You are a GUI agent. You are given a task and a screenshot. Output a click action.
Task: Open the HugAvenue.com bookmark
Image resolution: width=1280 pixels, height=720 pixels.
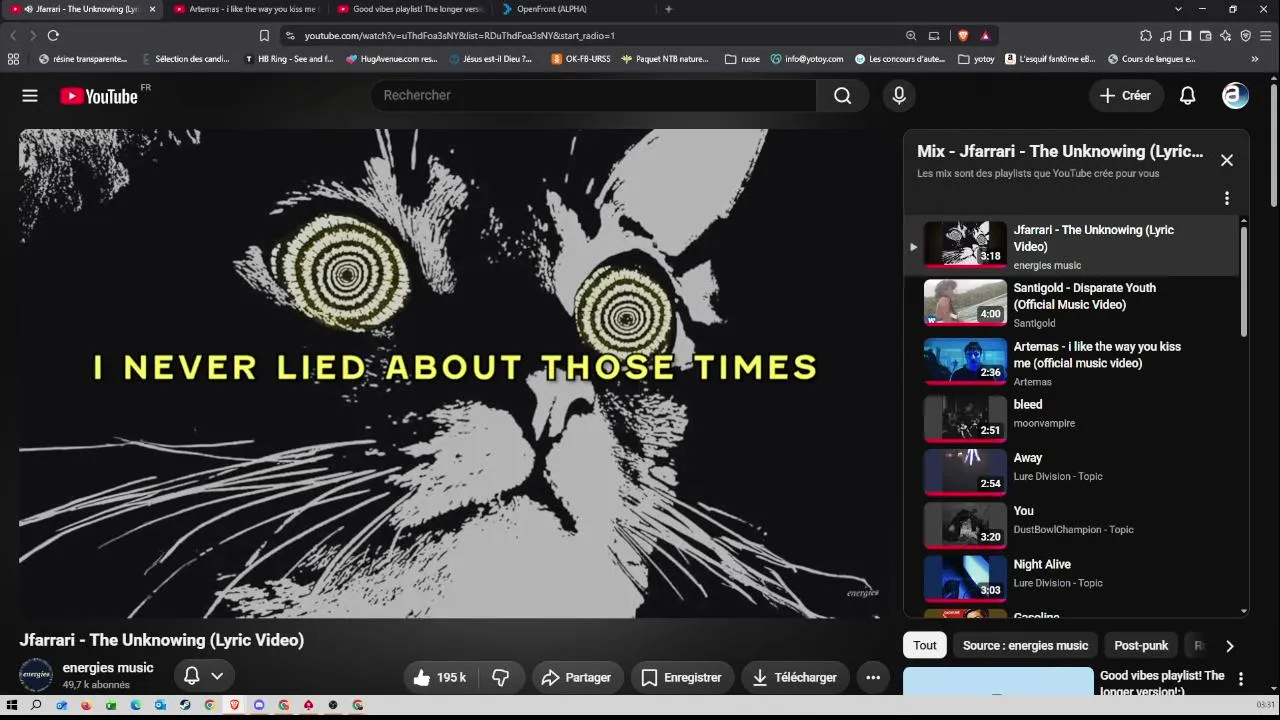[391, 59]
